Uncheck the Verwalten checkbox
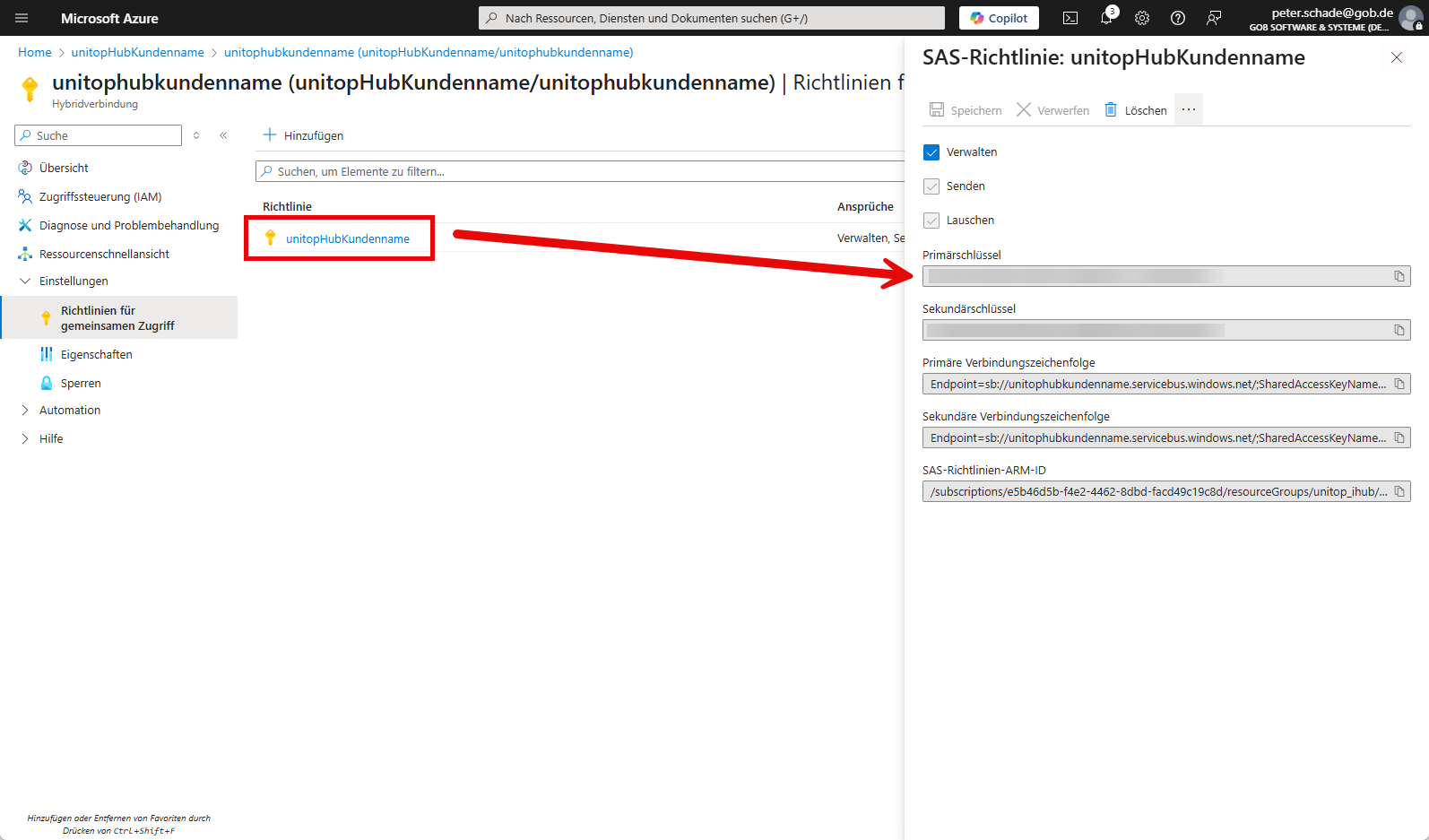Viewport: 1429px width, 840px height. coord(931,152)
